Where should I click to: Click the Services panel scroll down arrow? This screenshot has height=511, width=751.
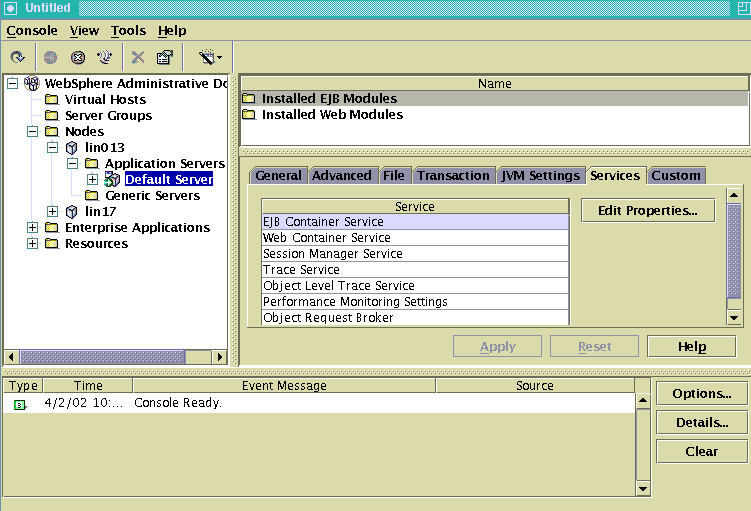734,317
